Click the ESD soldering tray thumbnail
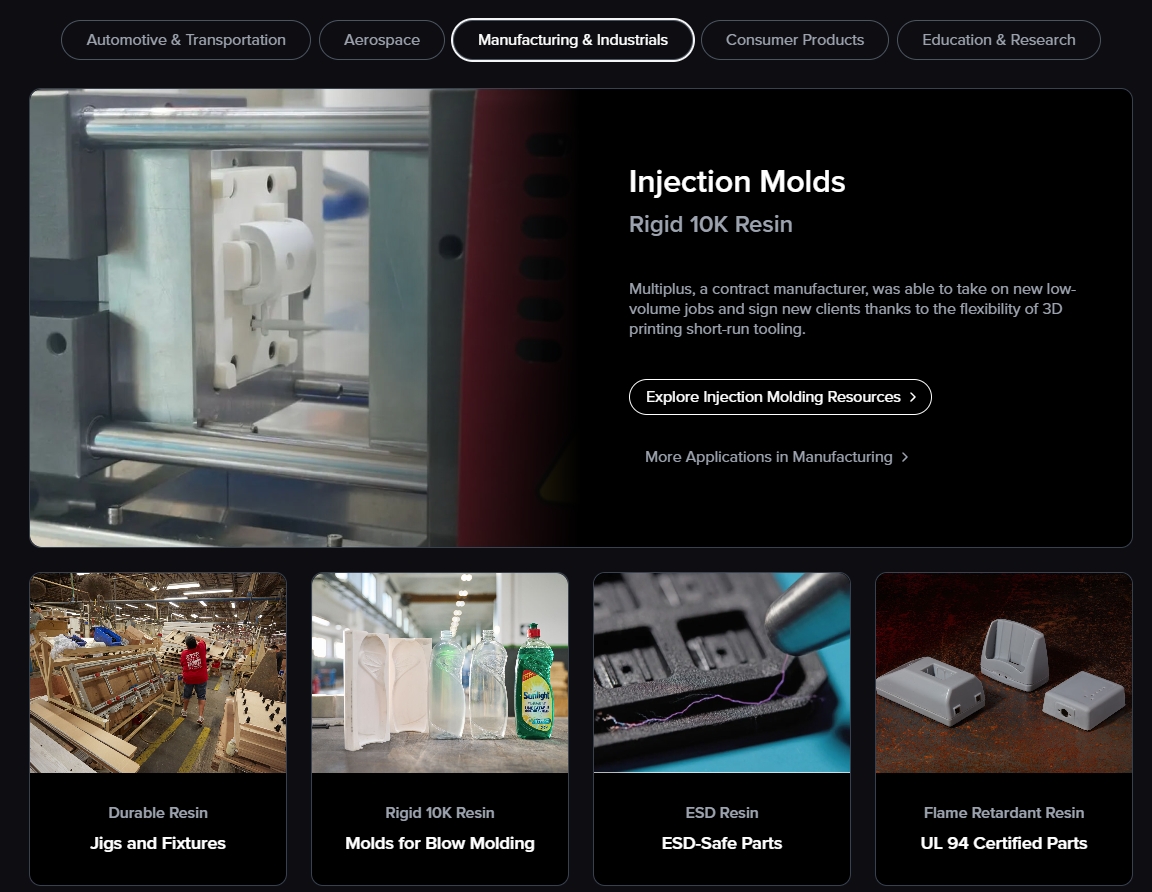Image resolution: width=1152 pixels, height=892 pixels. (722, 672)
